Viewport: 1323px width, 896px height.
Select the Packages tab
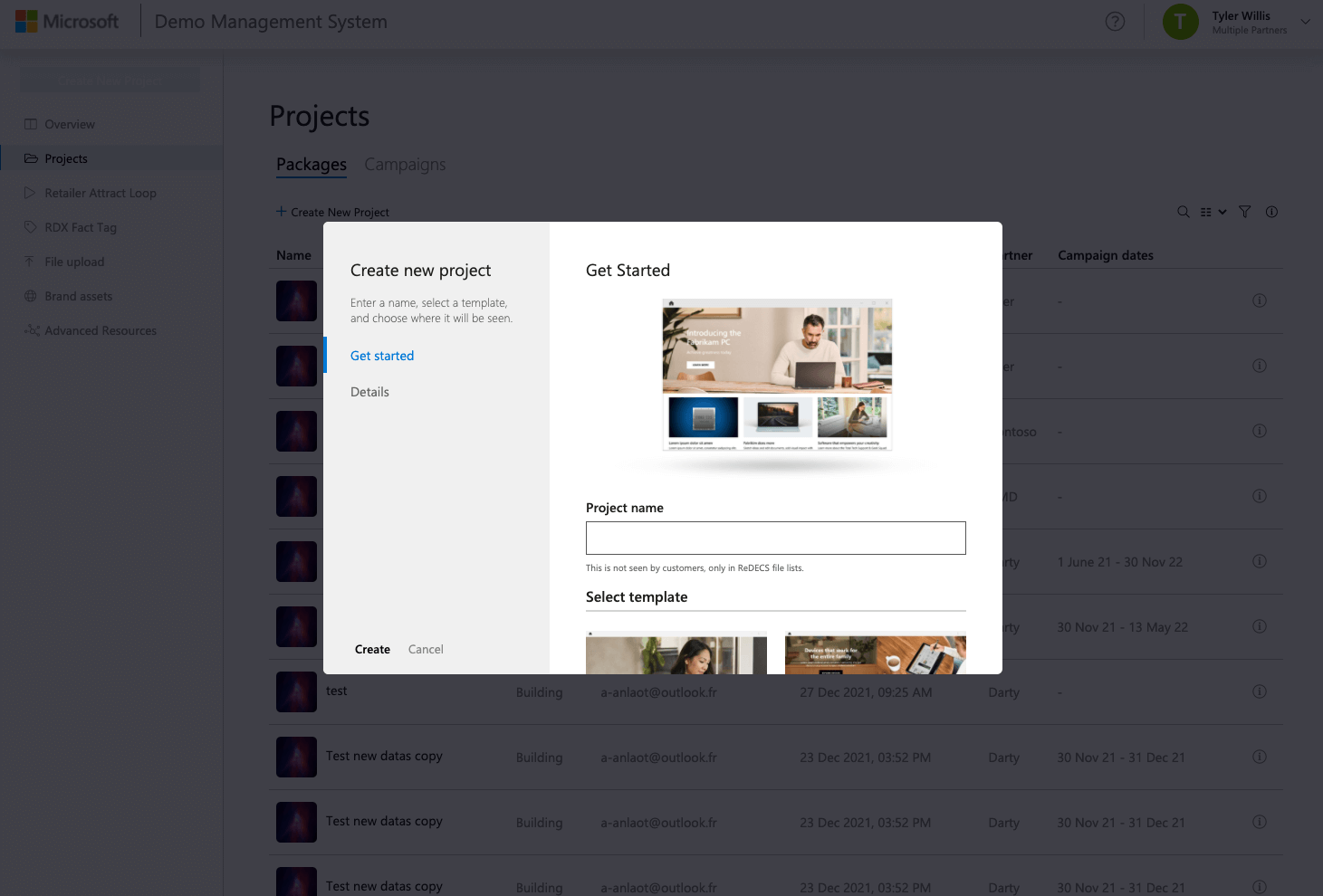[x=311, y=165]
